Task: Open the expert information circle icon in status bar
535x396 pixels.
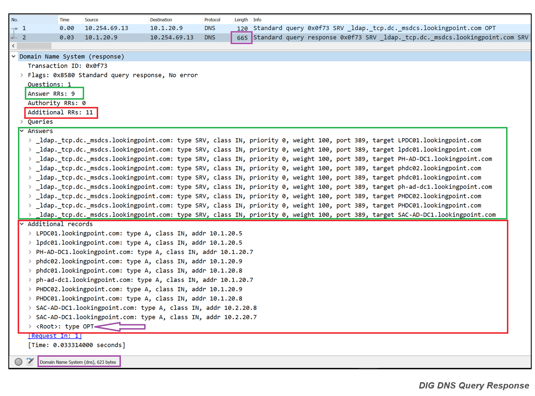Action: [19, 362]
